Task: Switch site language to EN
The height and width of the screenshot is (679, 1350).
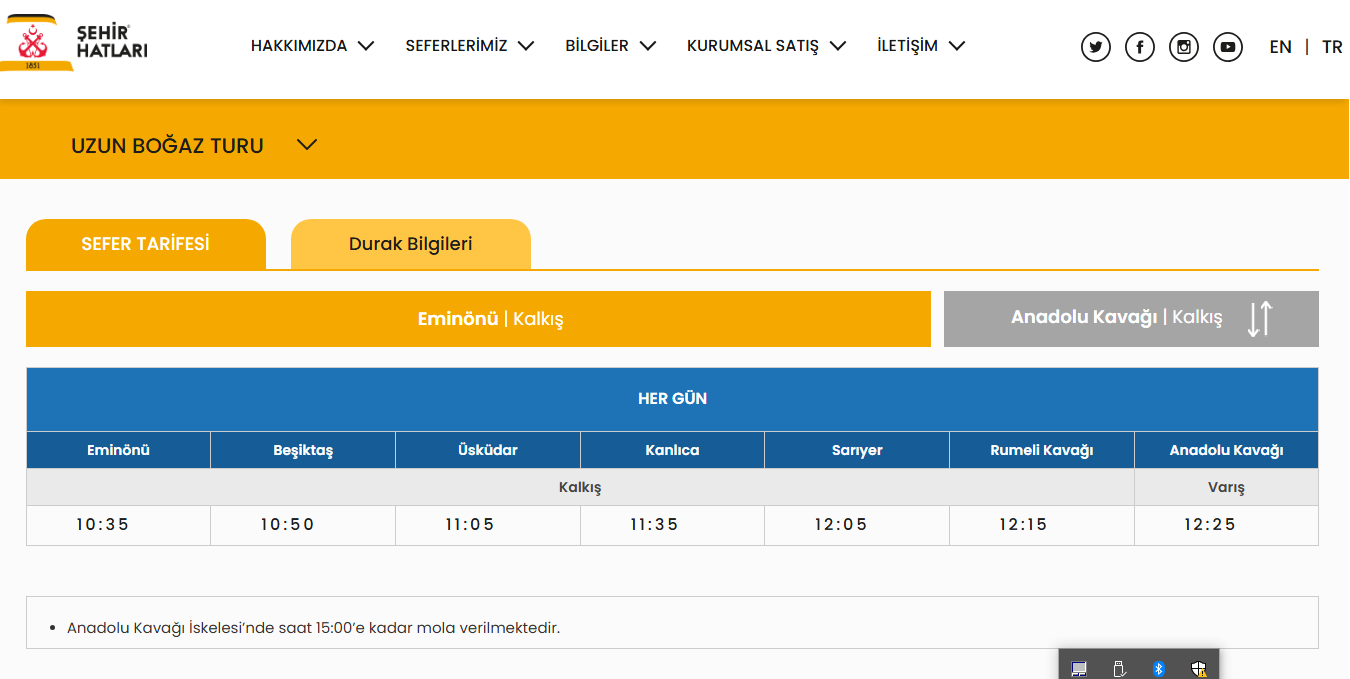Action: (1280, 47)
